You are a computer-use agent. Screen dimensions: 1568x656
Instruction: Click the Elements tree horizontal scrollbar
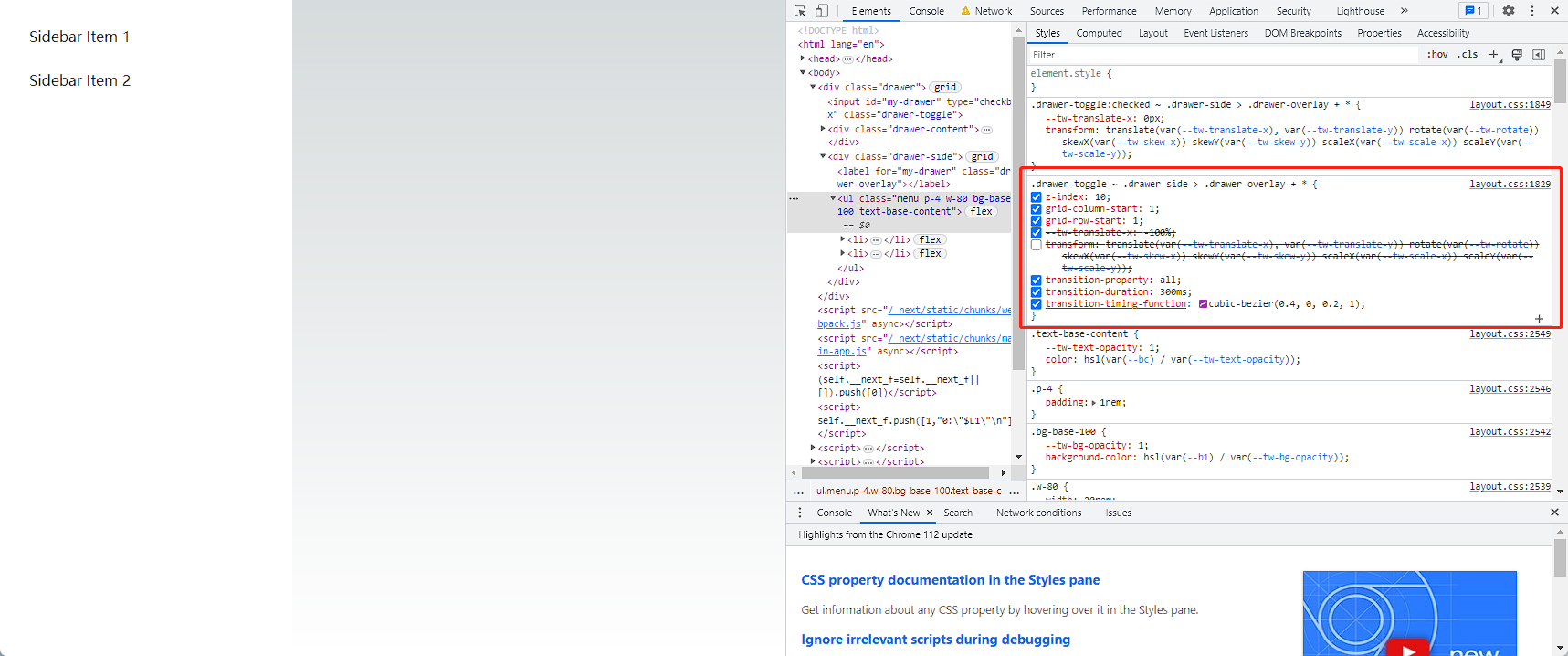[x=895, y=472]
